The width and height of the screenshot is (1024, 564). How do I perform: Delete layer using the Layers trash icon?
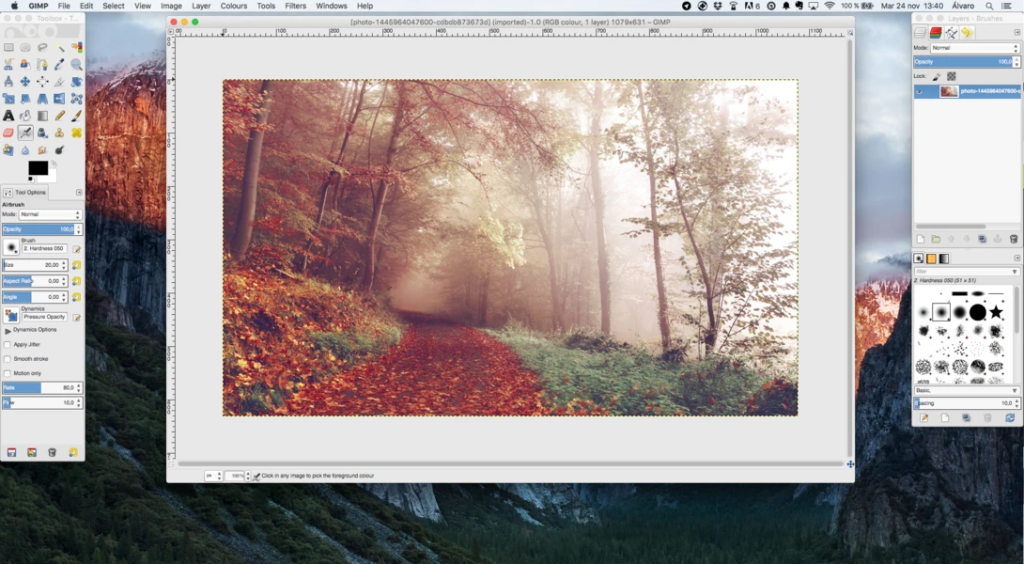[1013, 239]
